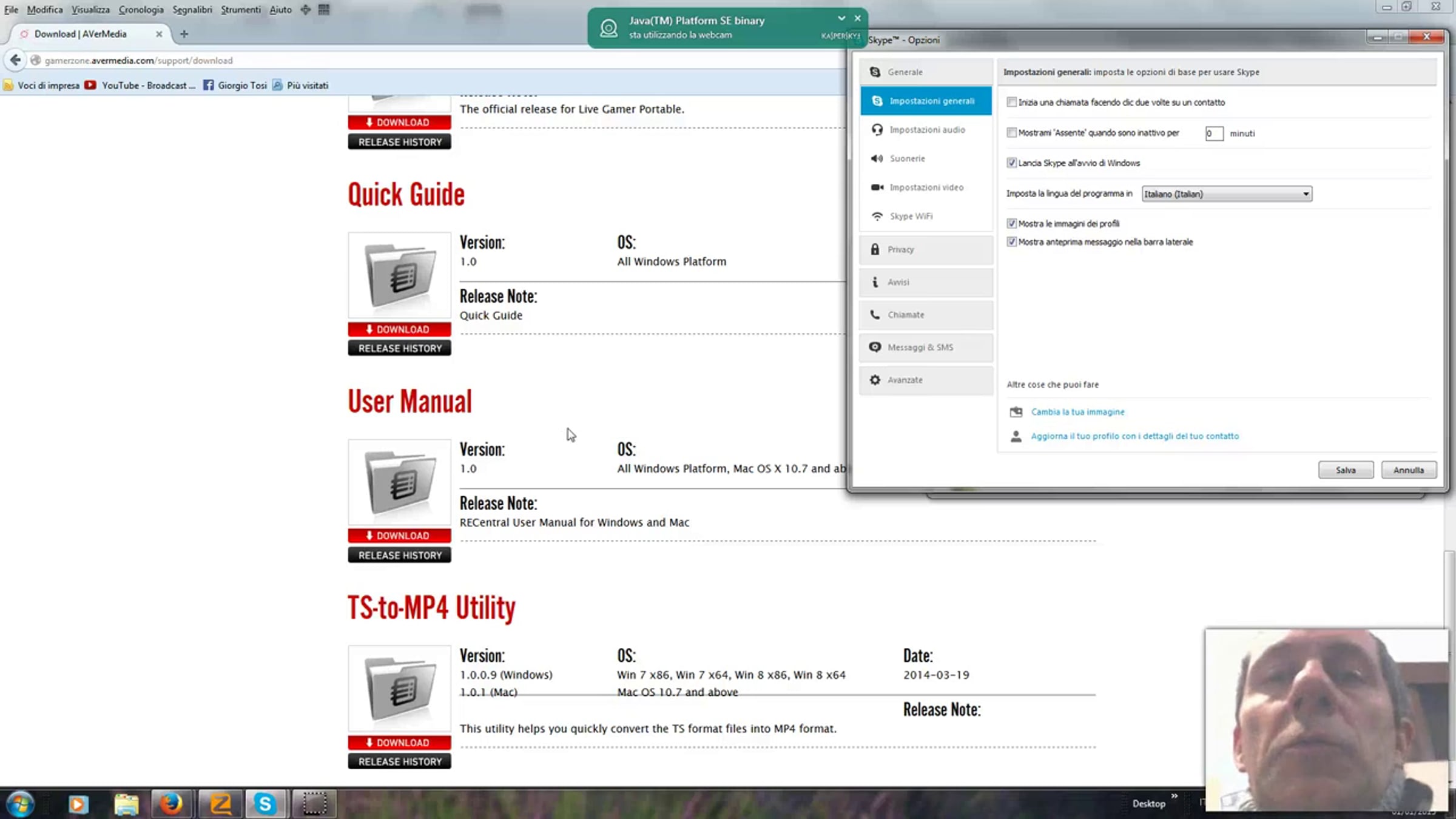This screenshot has height=819, width=1456.
Task: Open the Avanzate category in Skype options
Action: pos(926,380)
